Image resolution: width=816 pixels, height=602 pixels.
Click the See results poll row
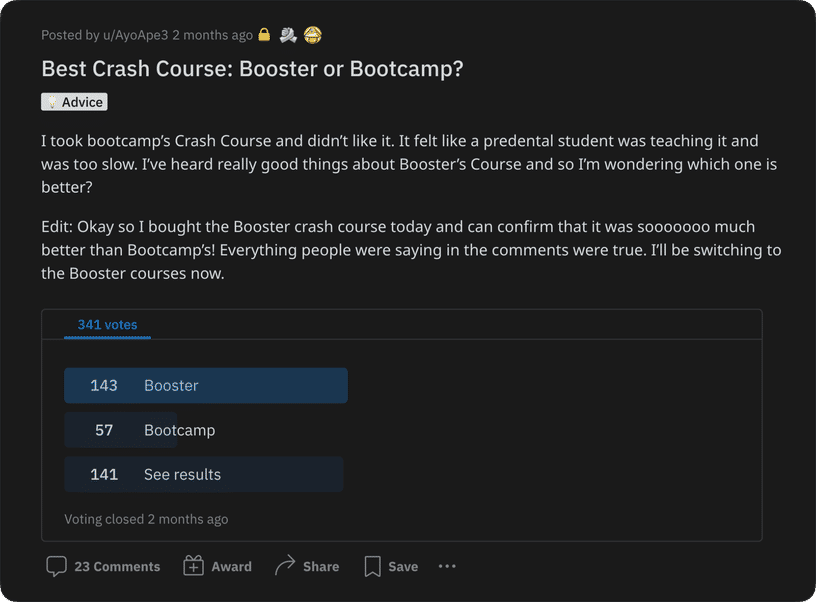click(x=204, y=474)
